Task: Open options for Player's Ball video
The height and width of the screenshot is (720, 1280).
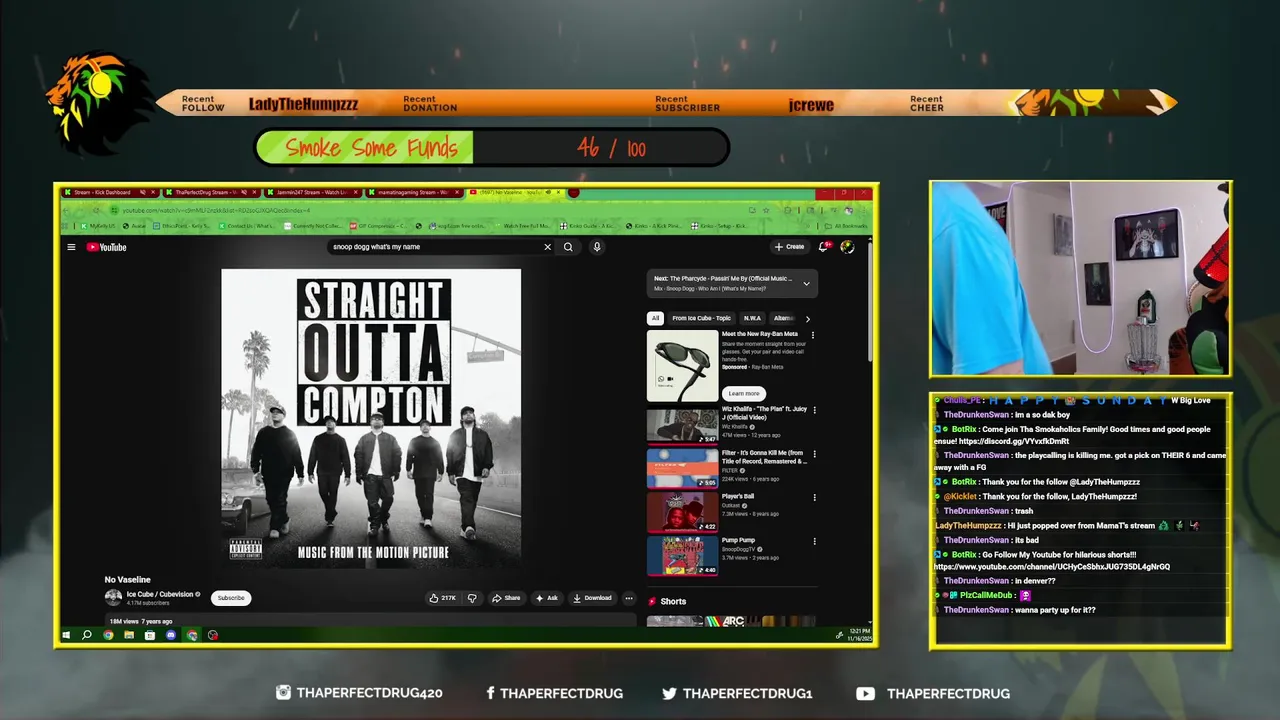Action: tap(814, 497)
